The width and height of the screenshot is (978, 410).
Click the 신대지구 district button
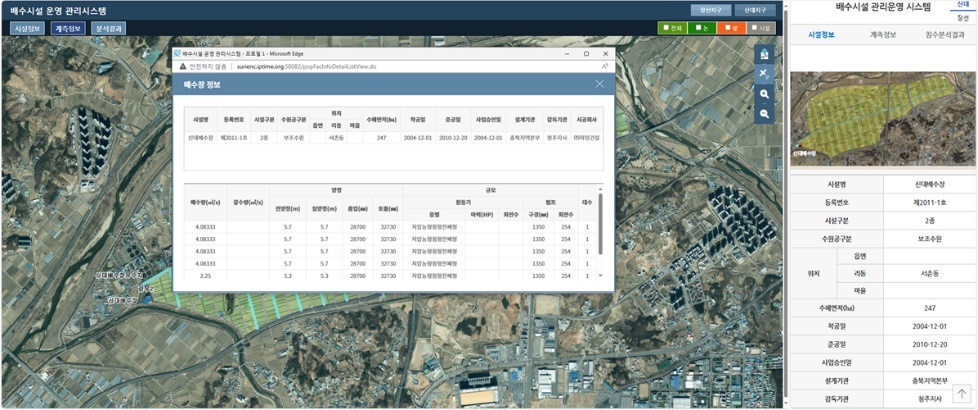click(x=756, y=9)
